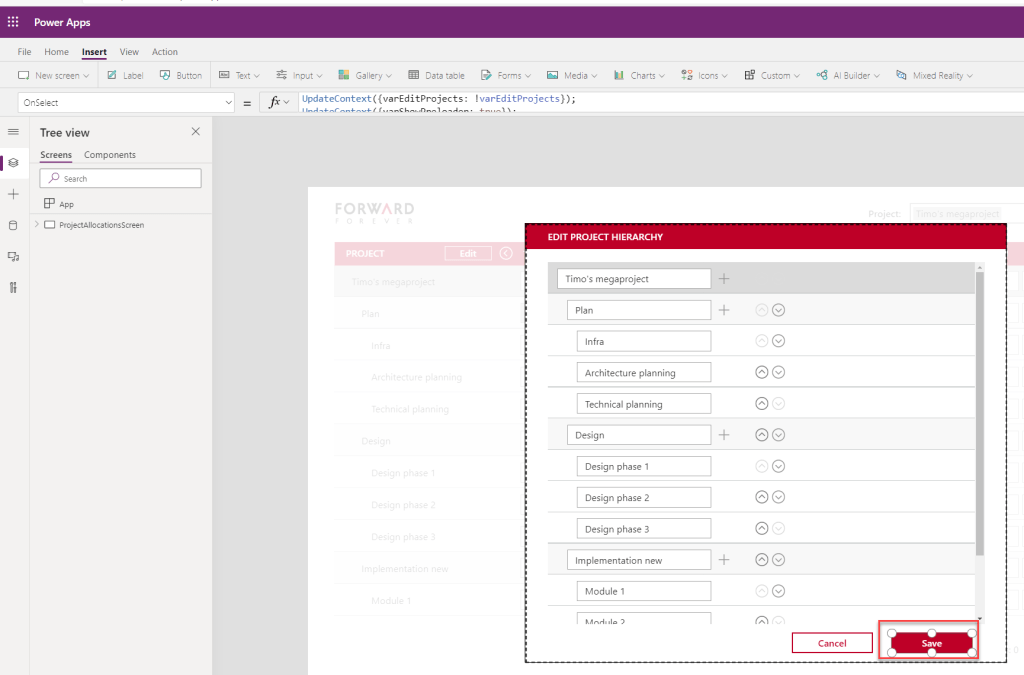Add child under Timo's megaproject
This screenshot has width=1024, height=675.
coord(724,279)
